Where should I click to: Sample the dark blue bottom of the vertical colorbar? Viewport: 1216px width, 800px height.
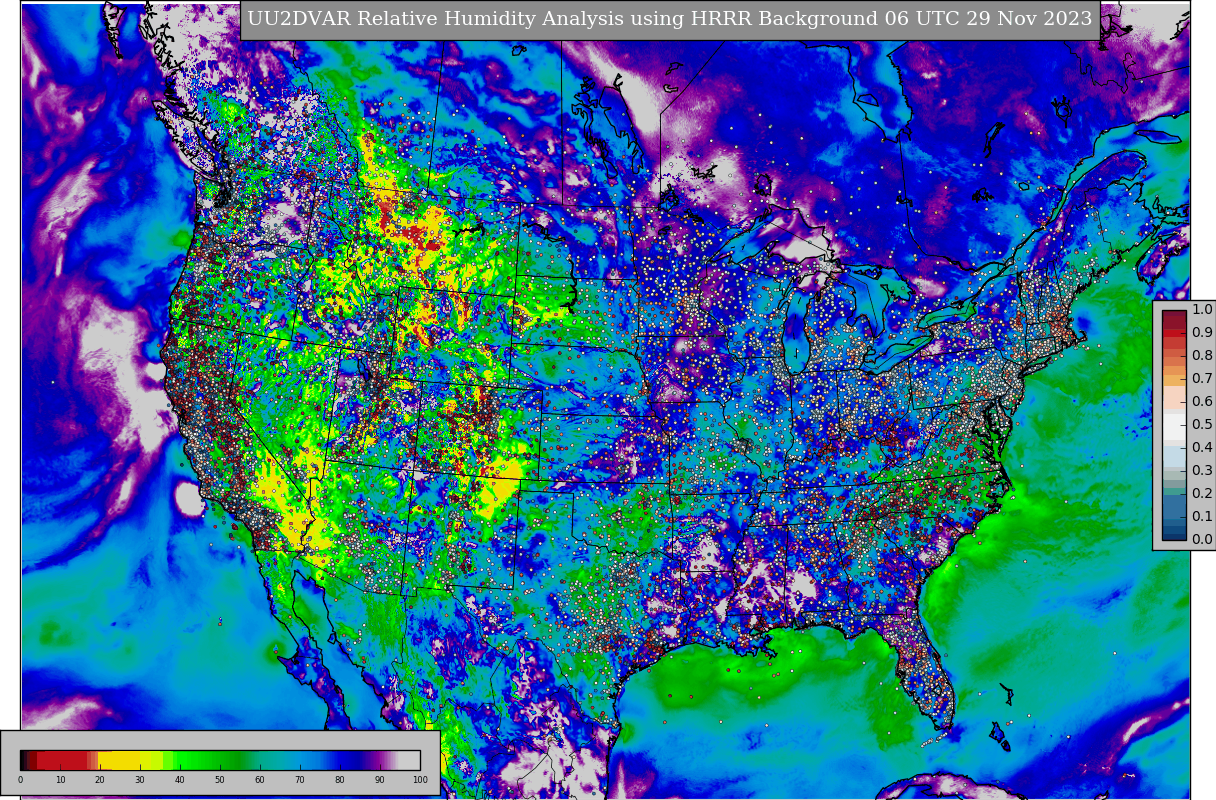tap(1174, 532)
